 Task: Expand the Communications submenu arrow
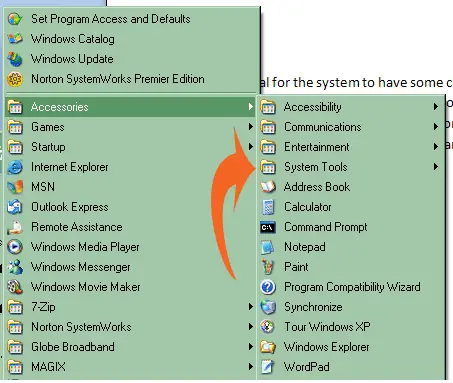(x=436, y=127)
